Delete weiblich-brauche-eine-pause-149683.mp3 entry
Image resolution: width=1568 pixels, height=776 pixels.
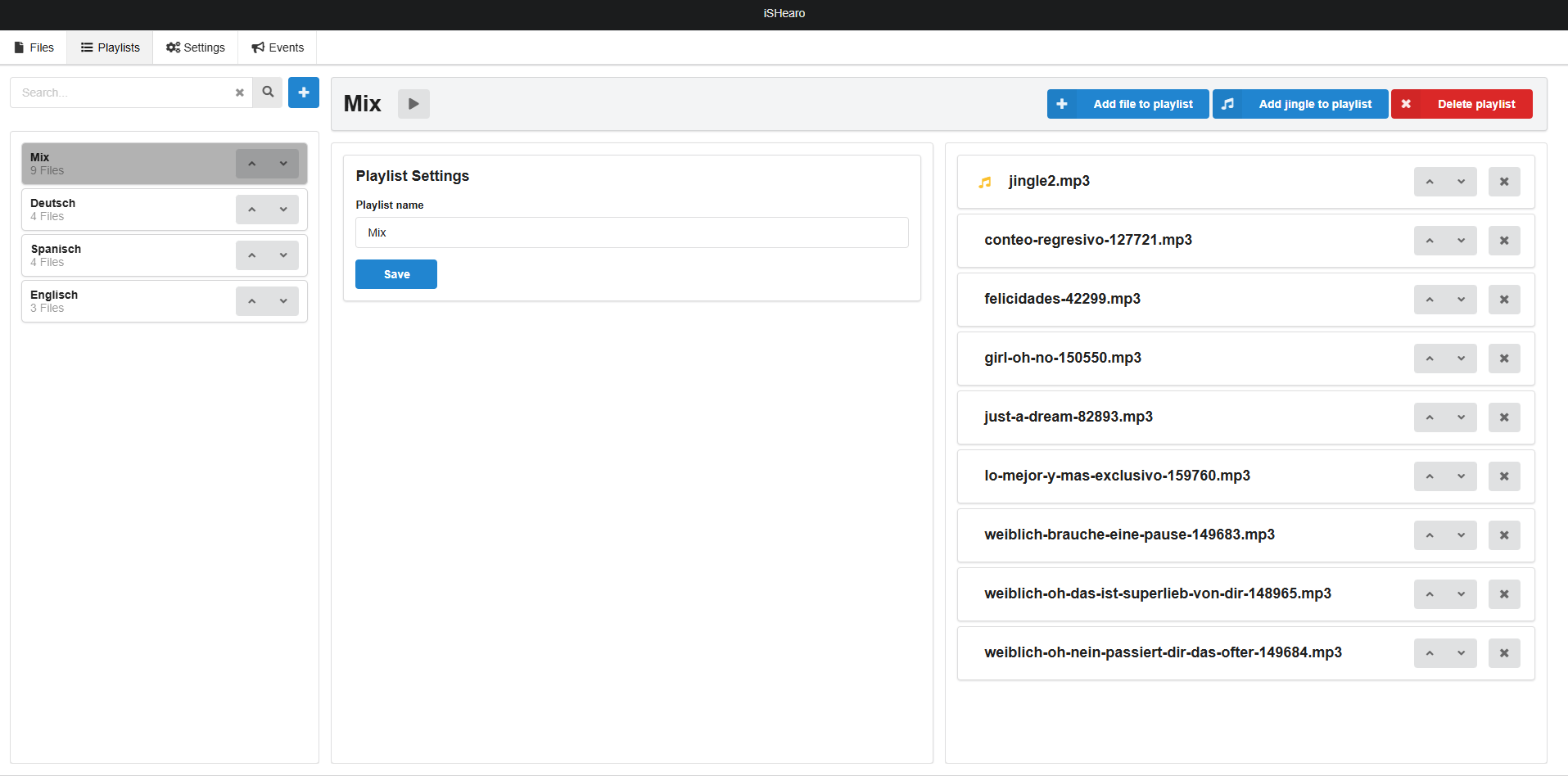[x=1503, y=535]
